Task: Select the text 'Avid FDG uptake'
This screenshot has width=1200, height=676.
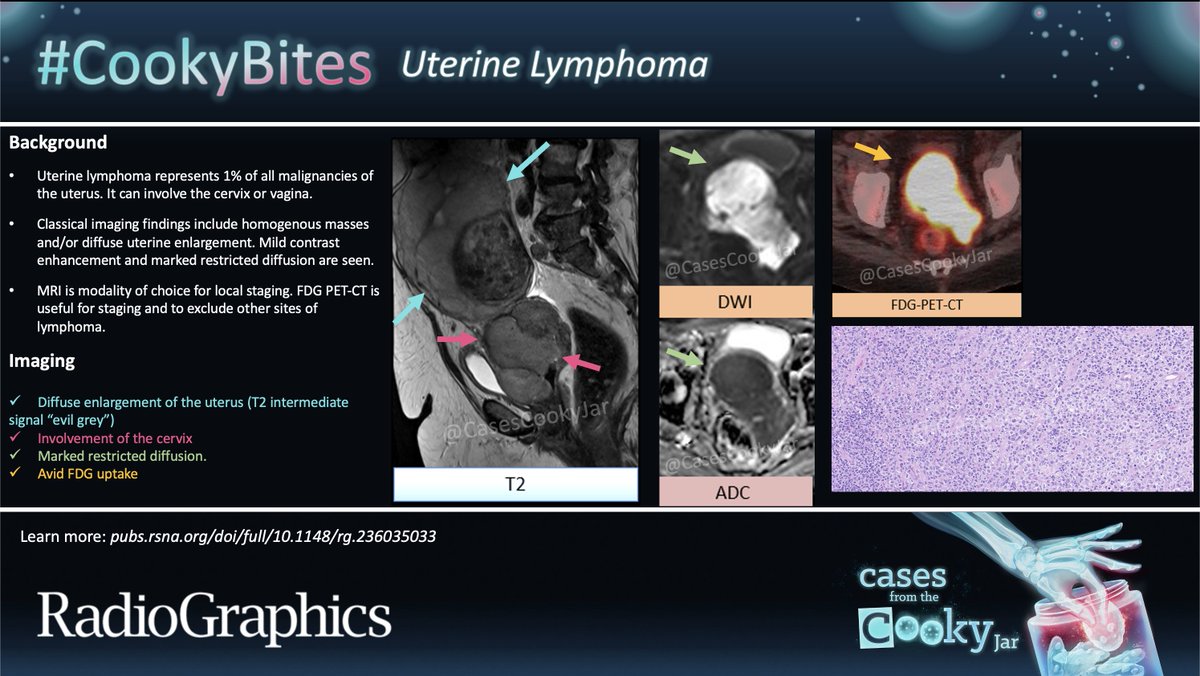Action: pyautogui.click(x=87, y=474)
